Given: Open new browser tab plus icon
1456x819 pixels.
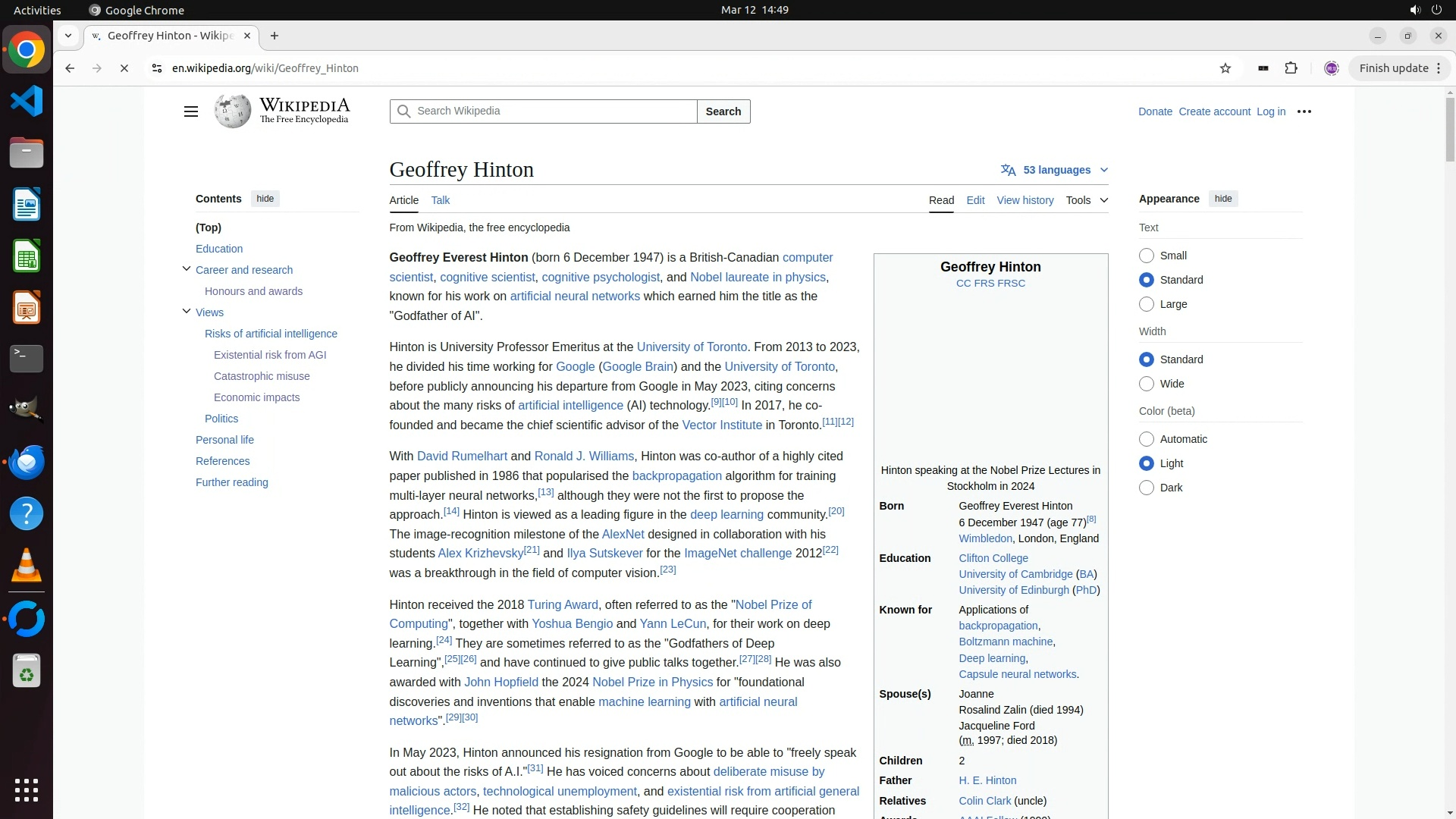Looking at the screenshot, I should coord(275,36).
